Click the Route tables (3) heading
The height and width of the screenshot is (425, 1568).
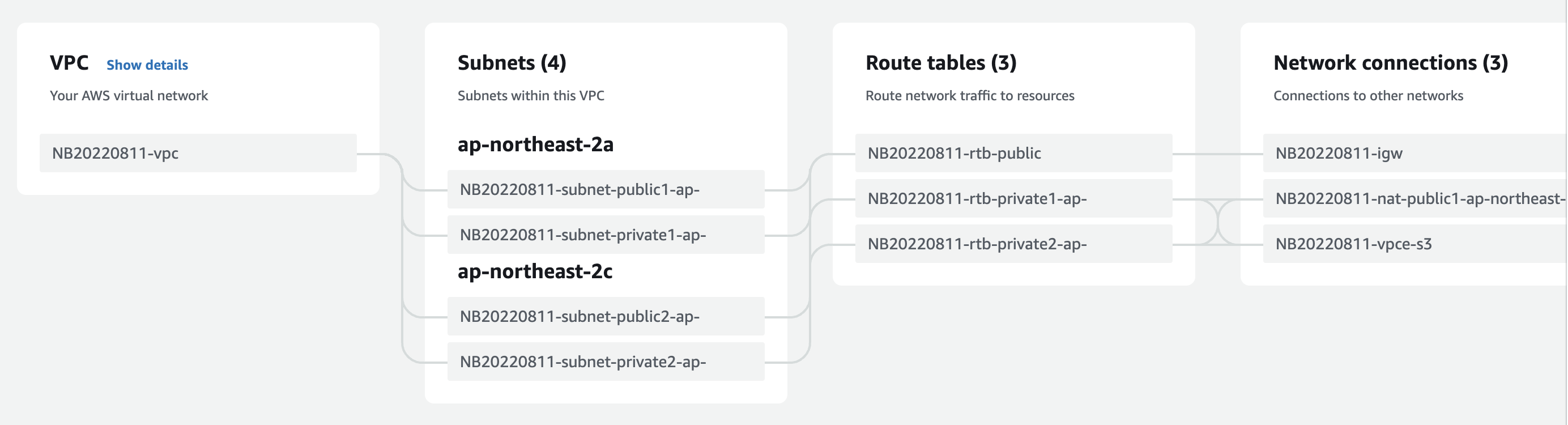(940, 63)
